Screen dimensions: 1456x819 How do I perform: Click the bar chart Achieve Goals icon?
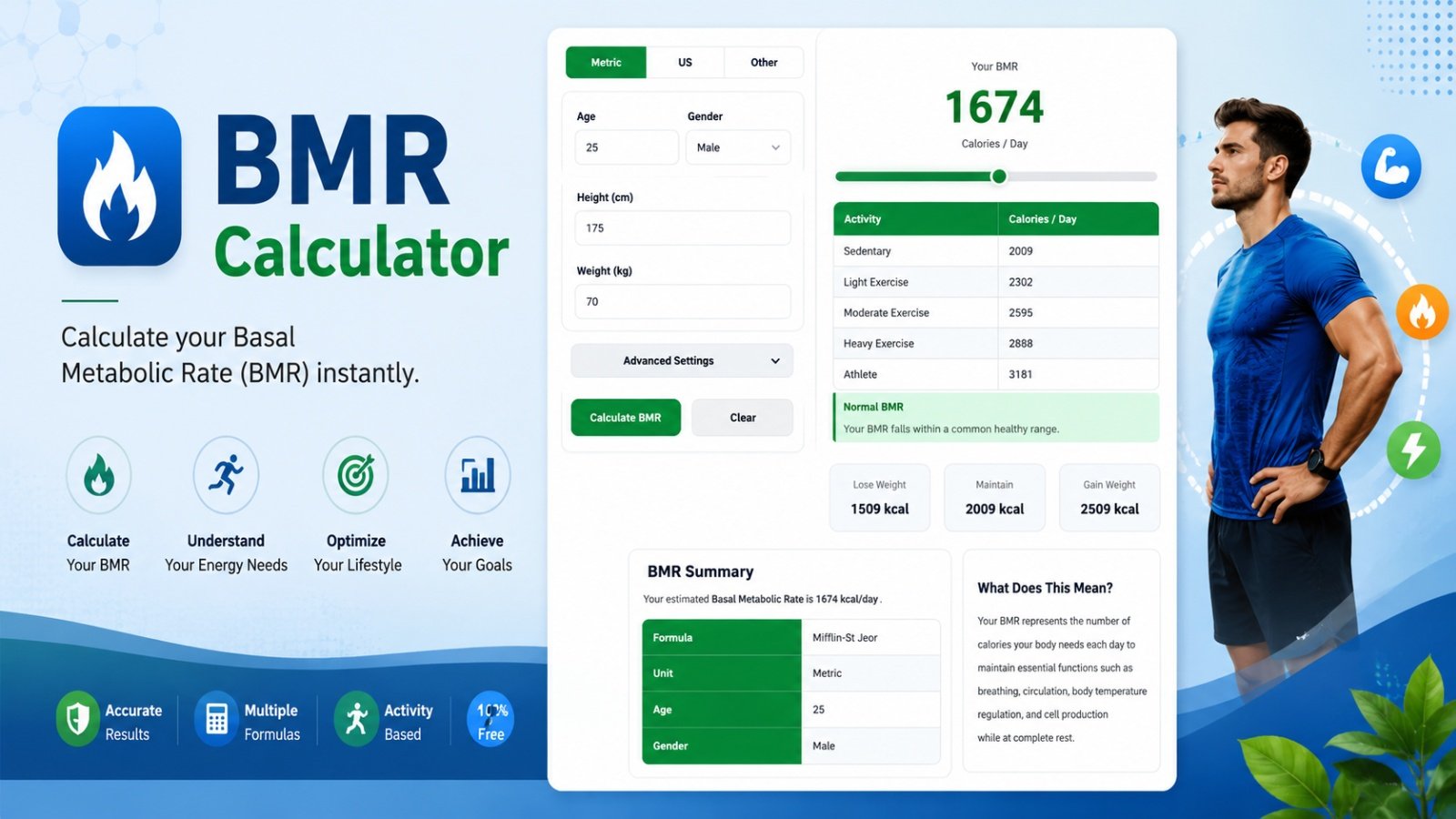click(478, 475)
